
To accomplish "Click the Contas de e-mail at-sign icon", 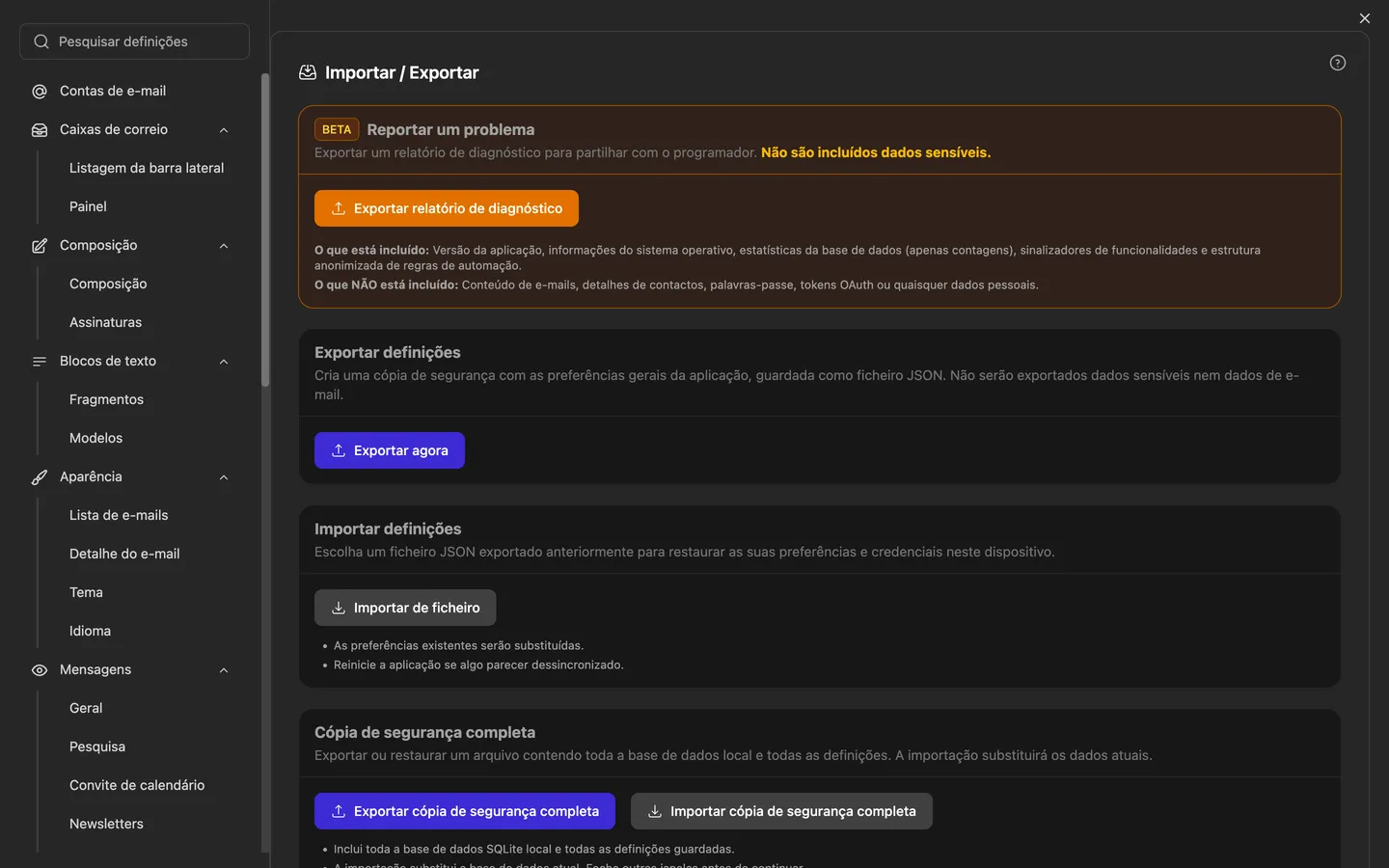I will coord(40,92).
